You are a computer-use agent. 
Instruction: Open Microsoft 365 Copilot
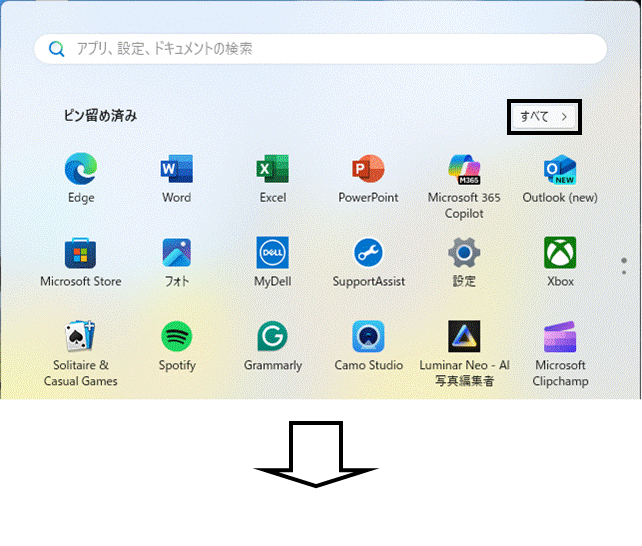coord(464,186)
